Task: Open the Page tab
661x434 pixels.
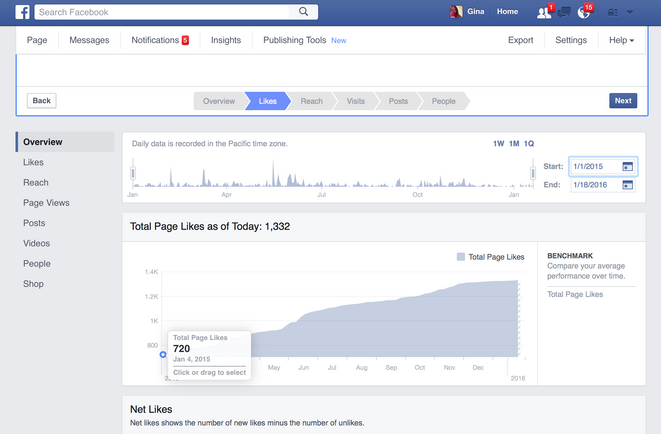Action: [x=37, y=40]
